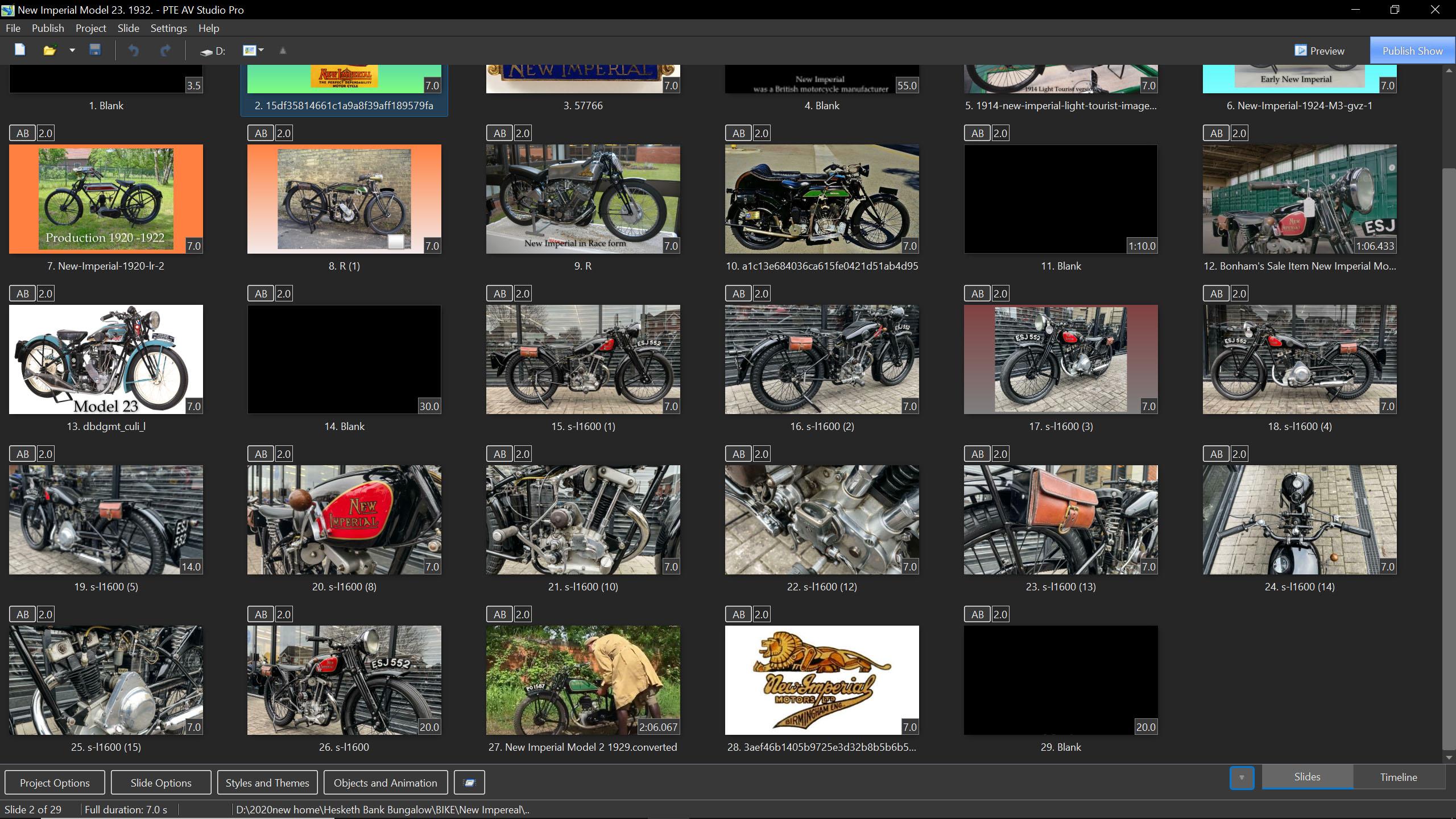Click the AB transition icon of slide 7
1456x819 pixels.
[23, 134]
